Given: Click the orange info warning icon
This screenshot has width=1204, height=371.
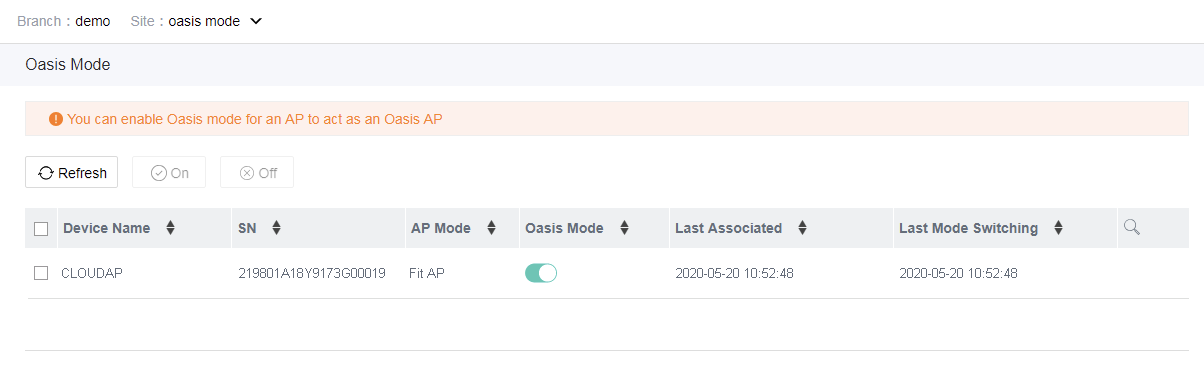Looking at the screenshot, I should 56,119.
